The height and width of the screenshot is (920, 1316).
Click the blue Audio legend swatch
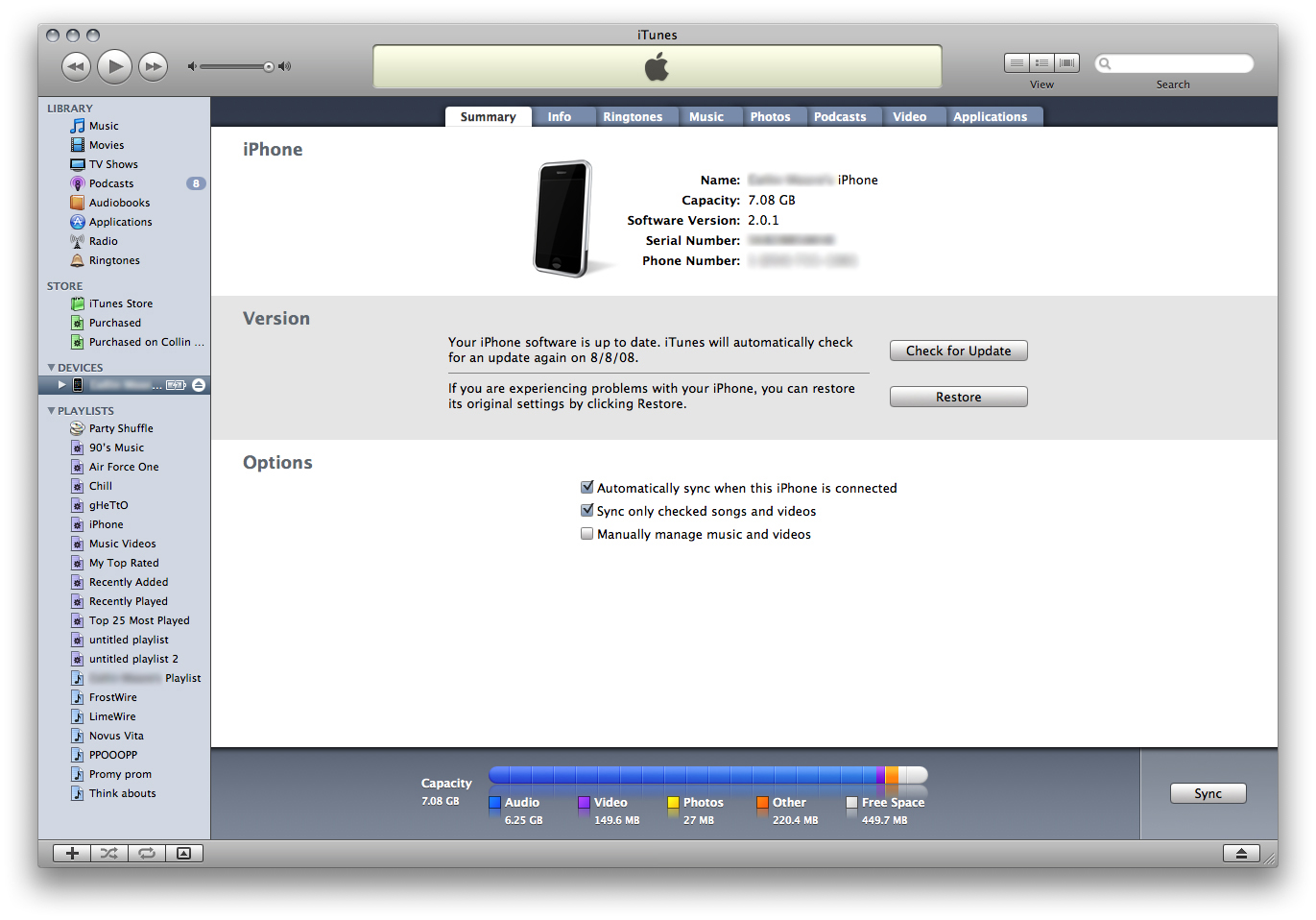[x=495, y=803]
